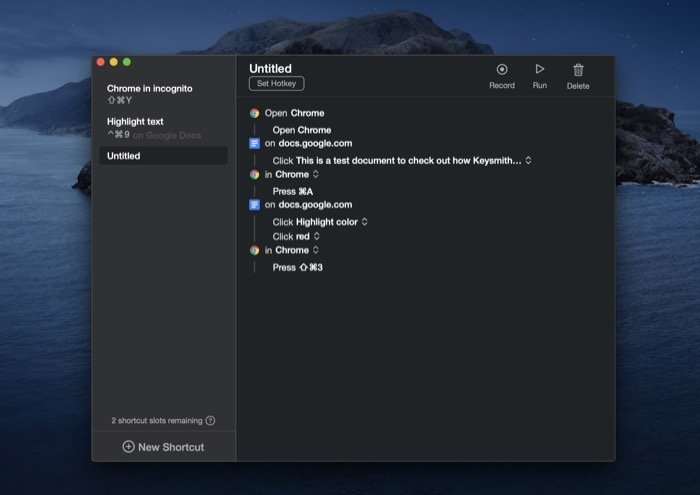Screen dimensions: 700x495
Task: Create a New Shortcut
Action: click(x=163, y=447)
